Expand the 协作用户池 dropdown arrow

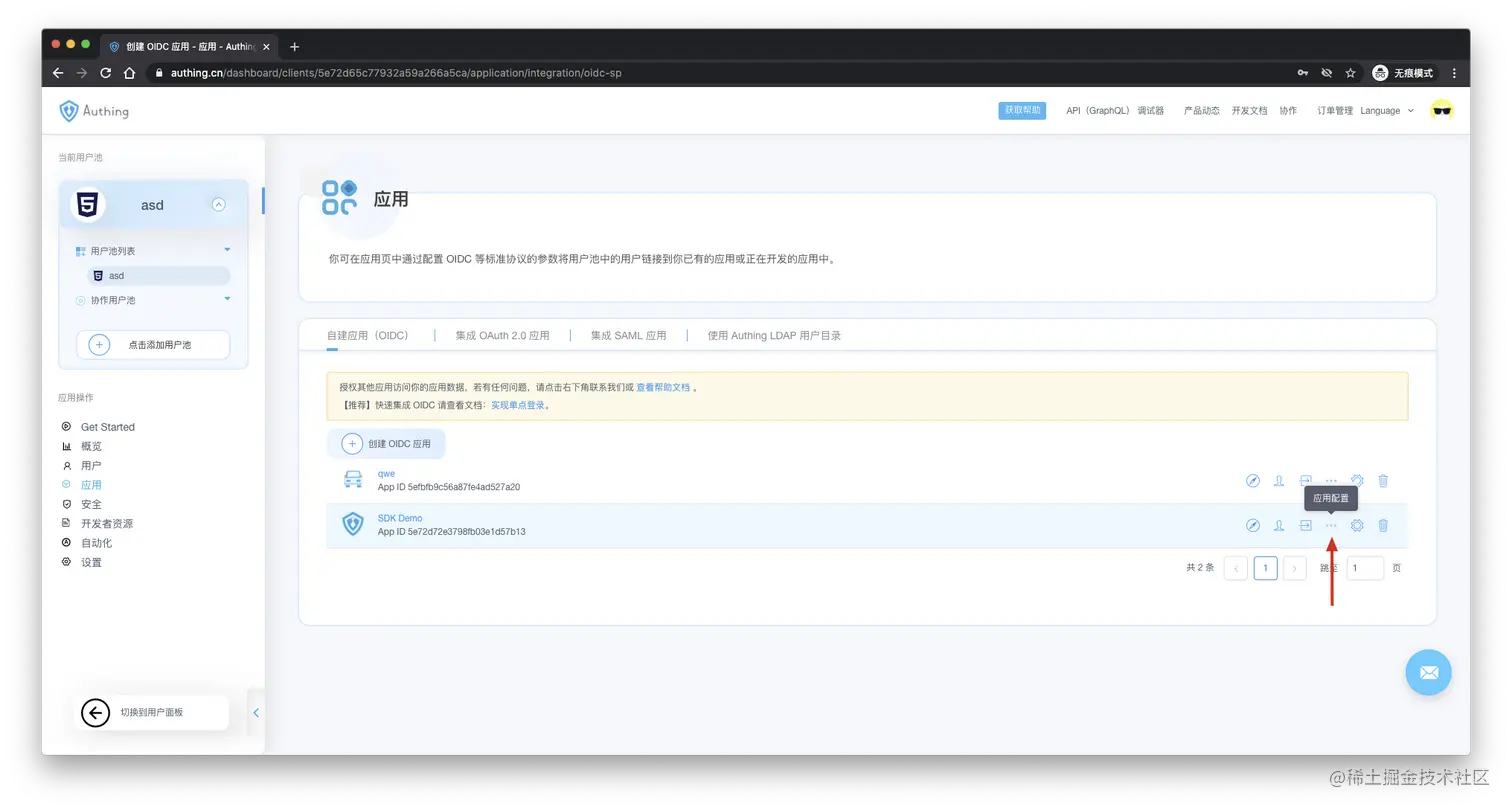tap(227, 298)
